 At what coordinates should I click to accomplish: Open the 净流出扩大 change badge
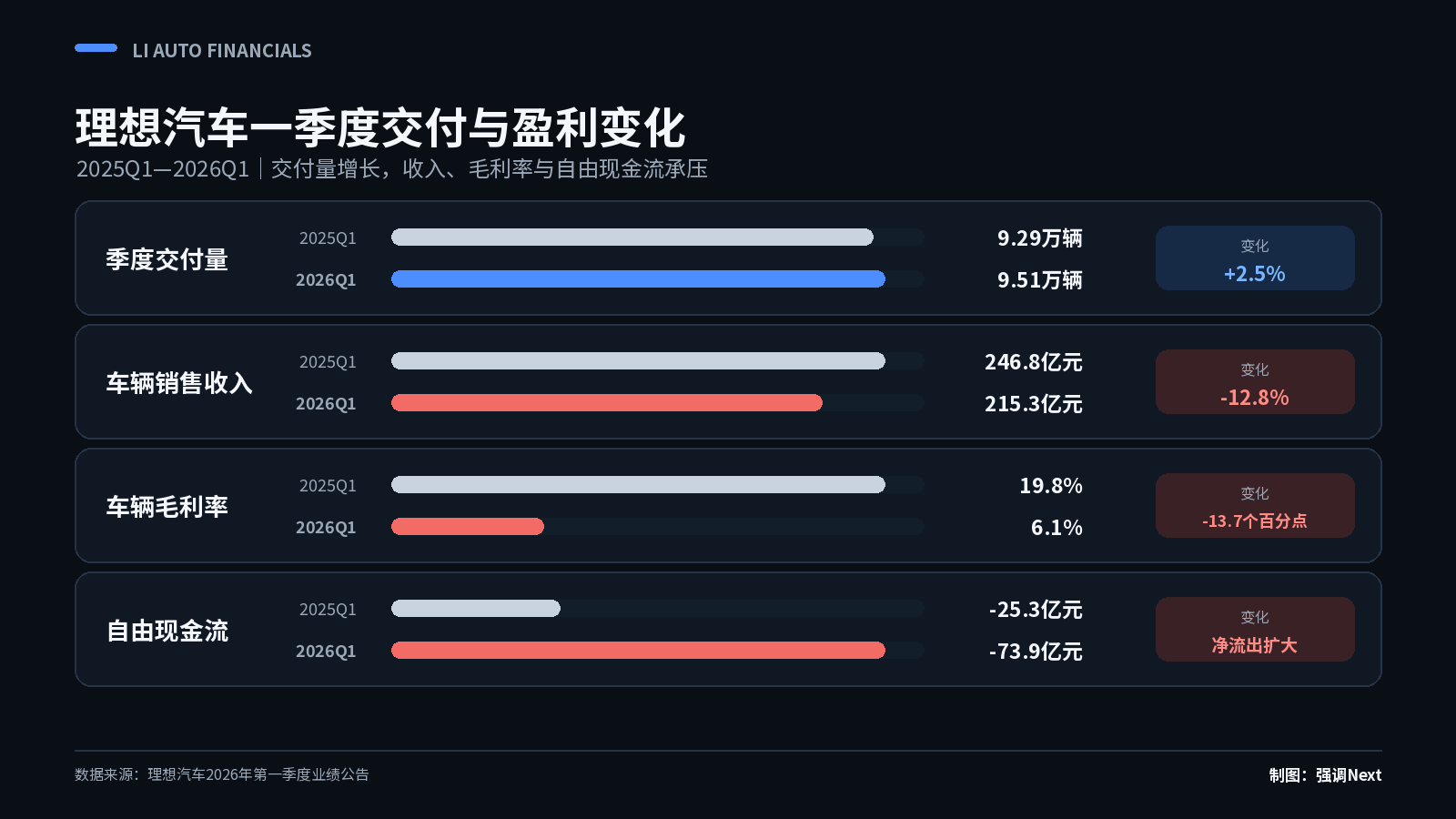(1255, 630)
